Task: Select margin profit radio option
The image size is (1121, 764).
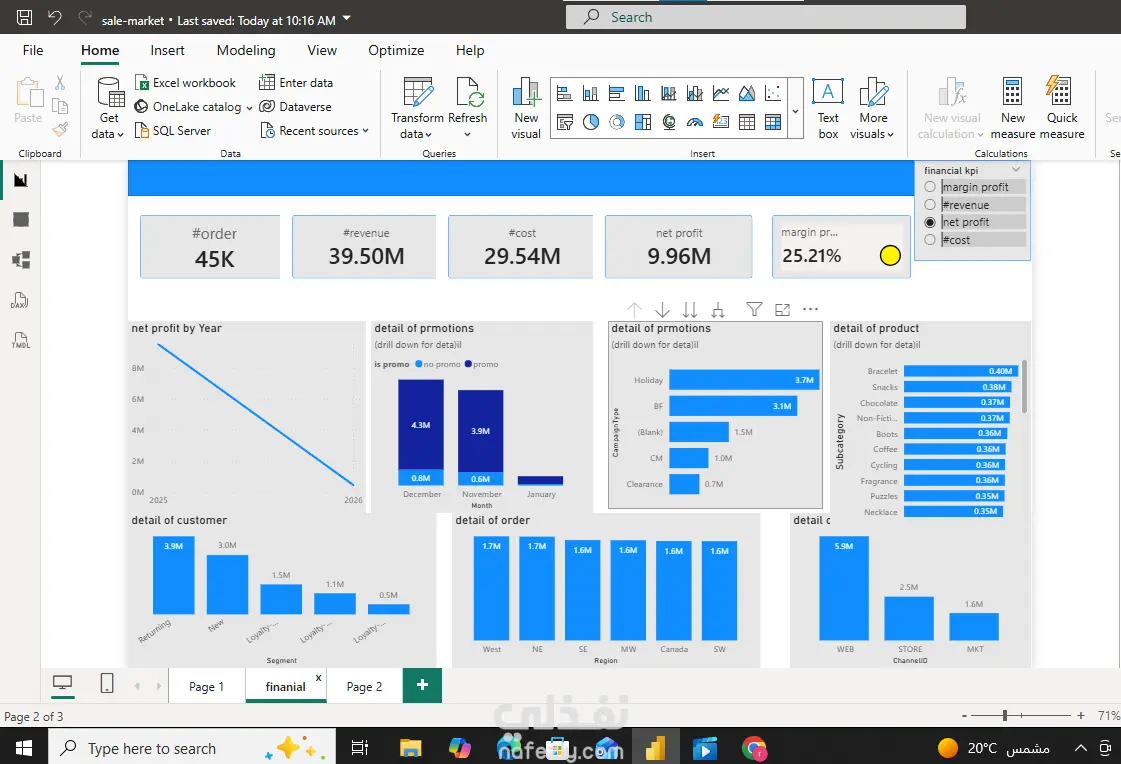Action: [930, 187]
